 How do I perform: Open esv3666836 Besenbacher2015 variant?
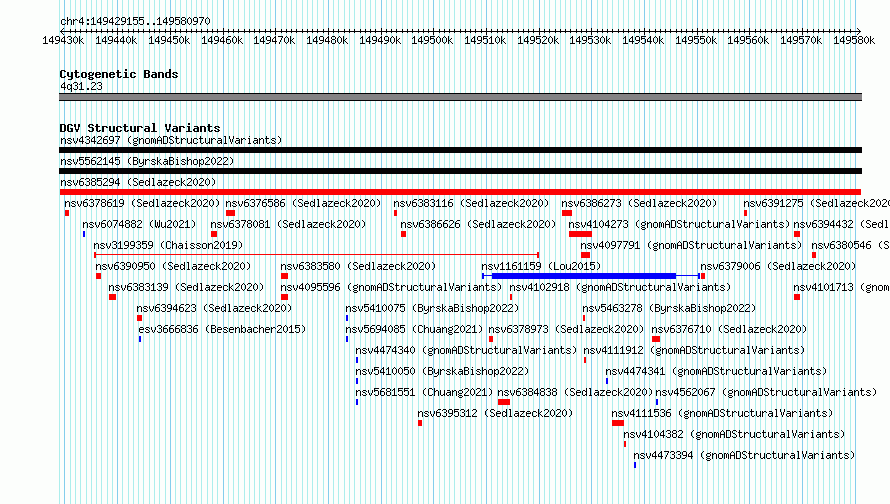tap(222, 329)
